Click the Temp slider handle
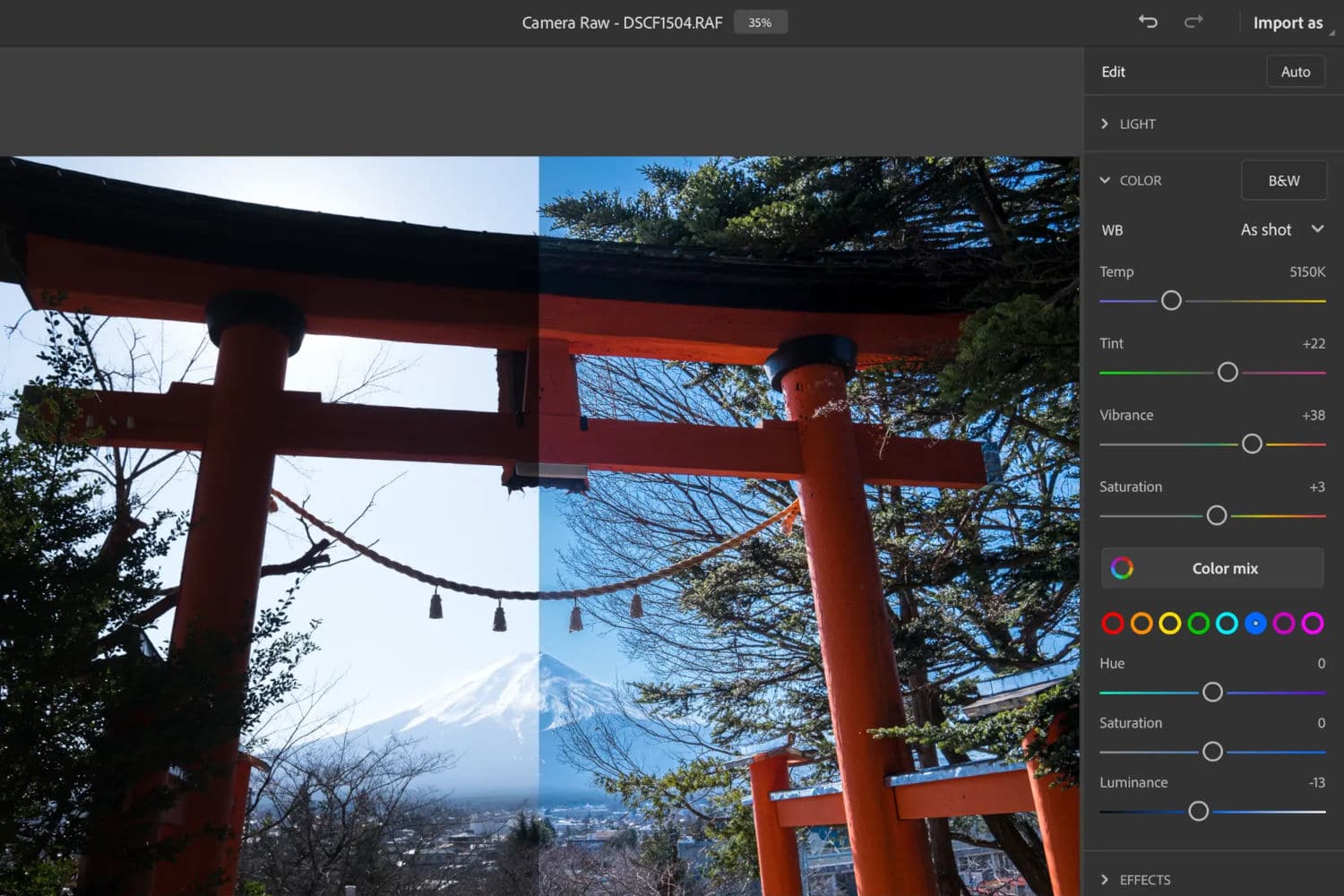This screenshot has height=896, width=1344. pos(1171,301)
